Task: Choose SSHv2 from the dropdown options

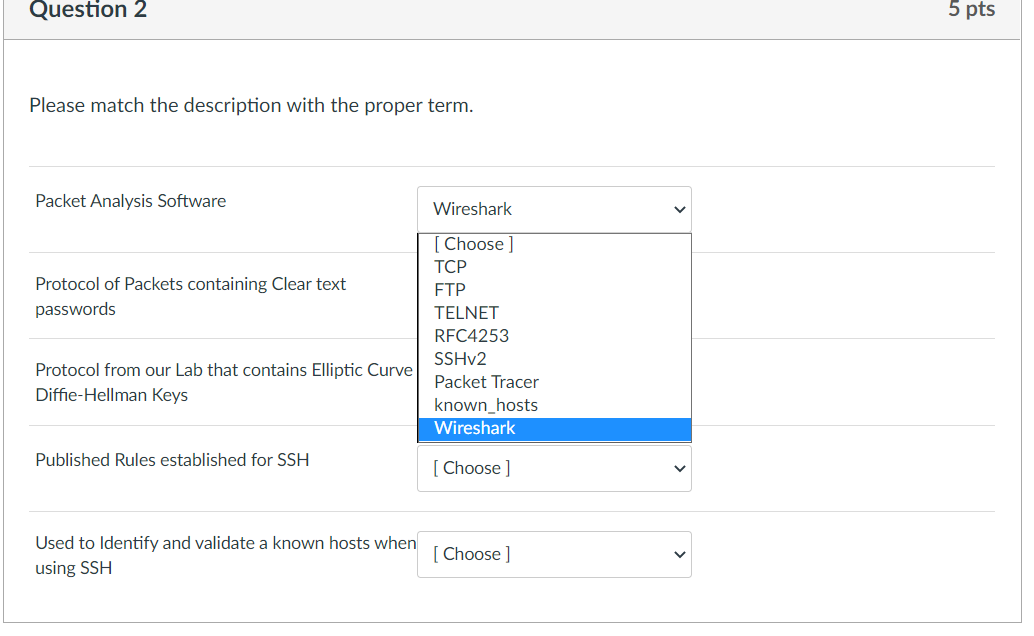Action: click(x=460, y=359)
